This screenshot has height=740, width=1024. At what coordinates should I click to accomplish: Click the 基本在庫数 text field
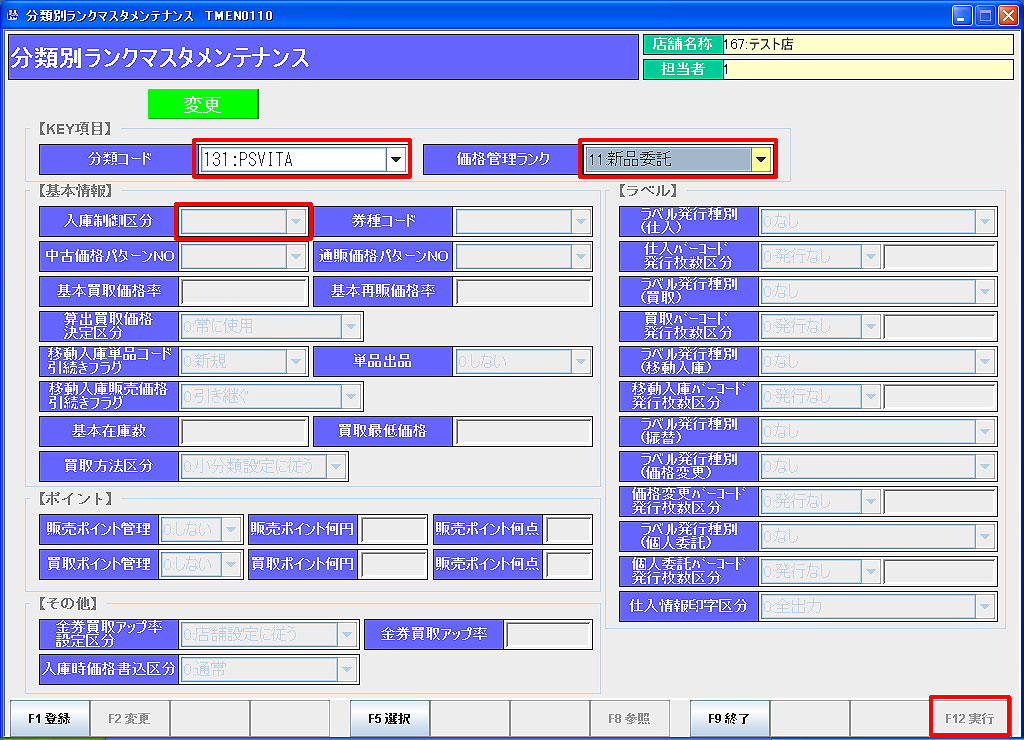click(x=244, y=431)
